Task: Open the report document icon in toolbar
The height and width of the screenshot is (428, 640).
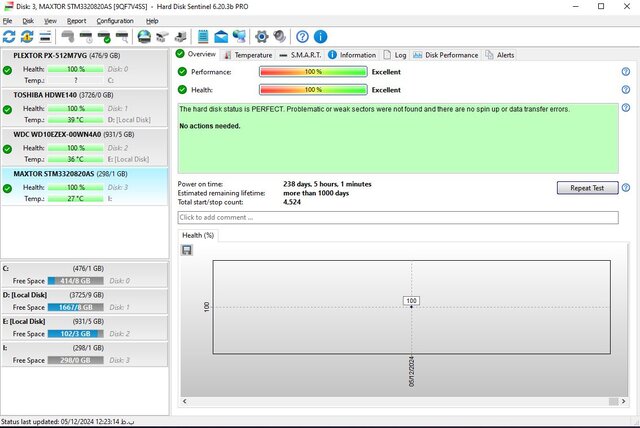Action: pos(204,37)
